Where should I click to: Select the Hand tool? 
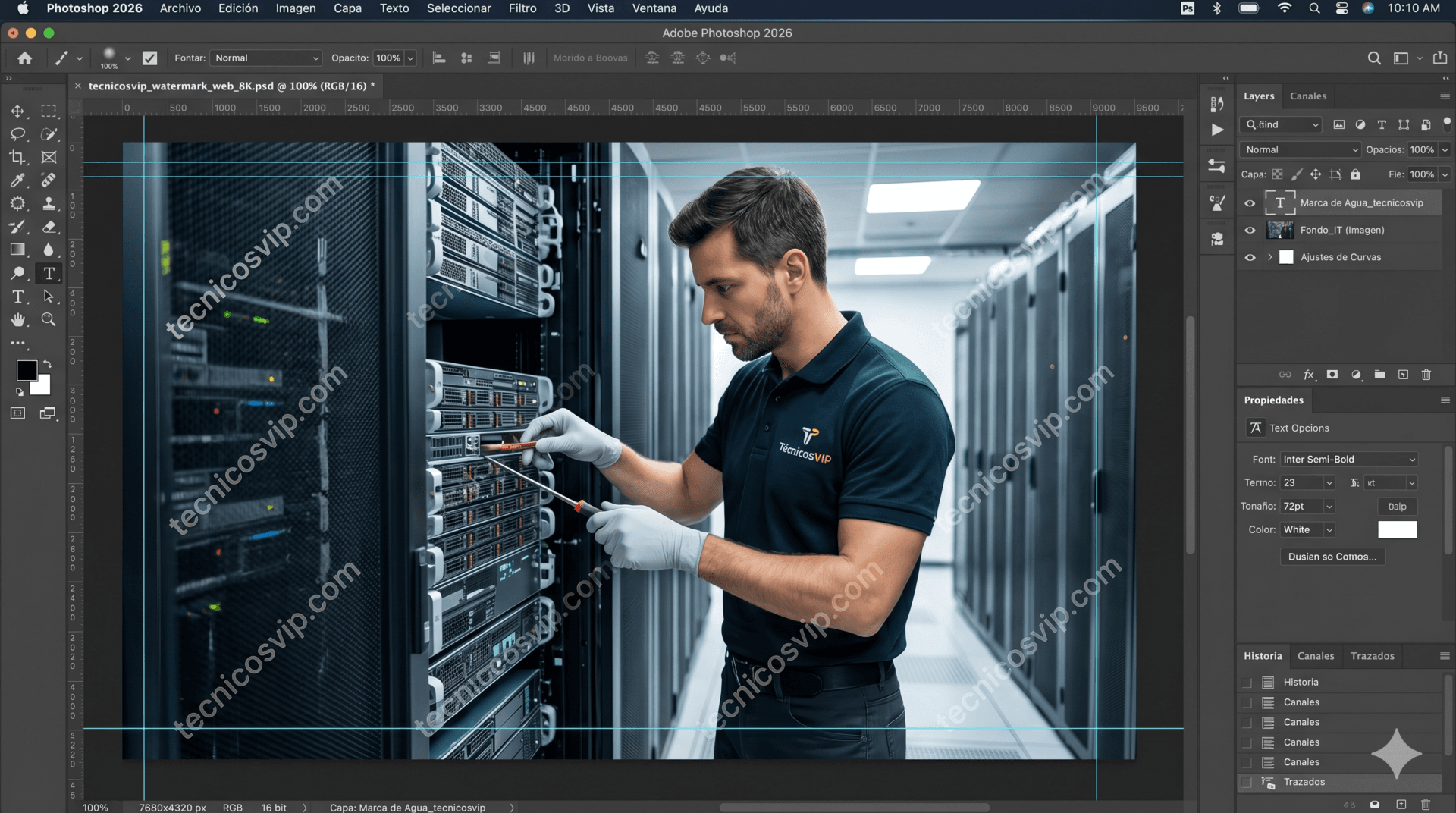(x=17, y=319)
